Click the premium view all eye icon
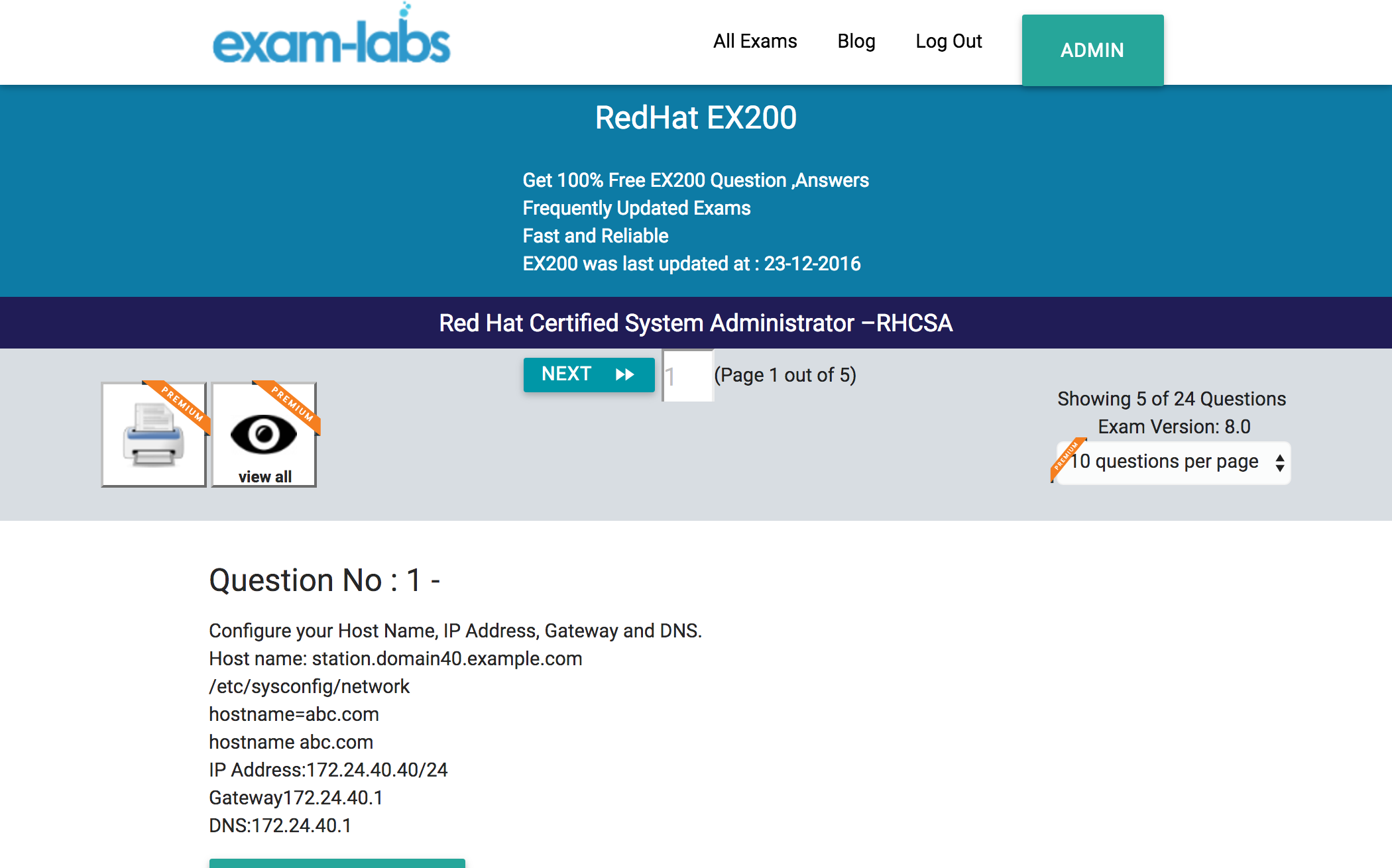 [x=264, y=435]
